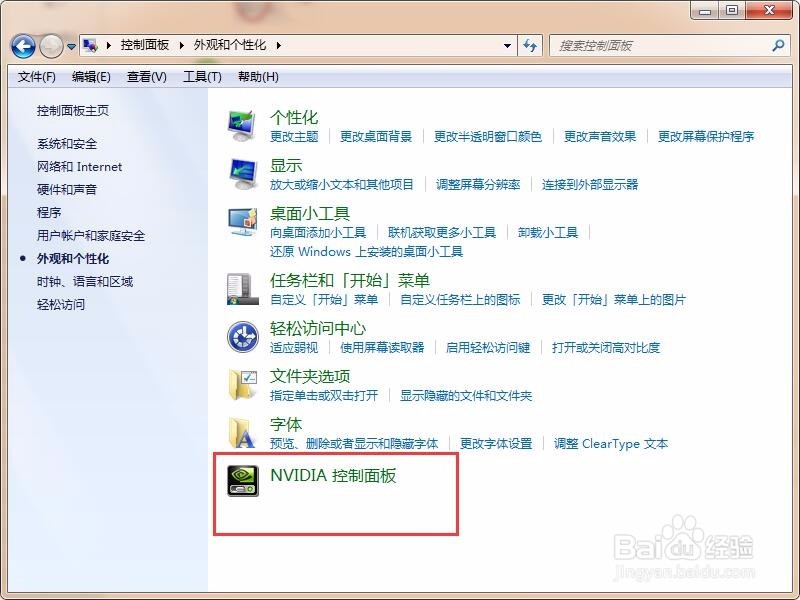This screenshot has height=600, width=800.
Task: Expand the recent pages dropdown beside navigation arrows
Action: [70, 45]
